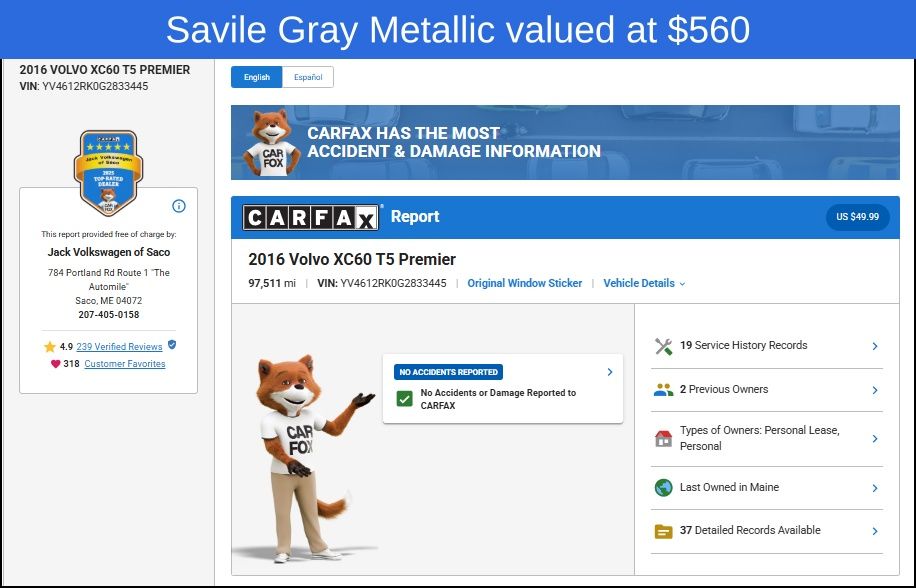Click the 97,511 mi mileage text
Image resolution: width=916 pixels, height=588 pixels.
coord(272,283)
